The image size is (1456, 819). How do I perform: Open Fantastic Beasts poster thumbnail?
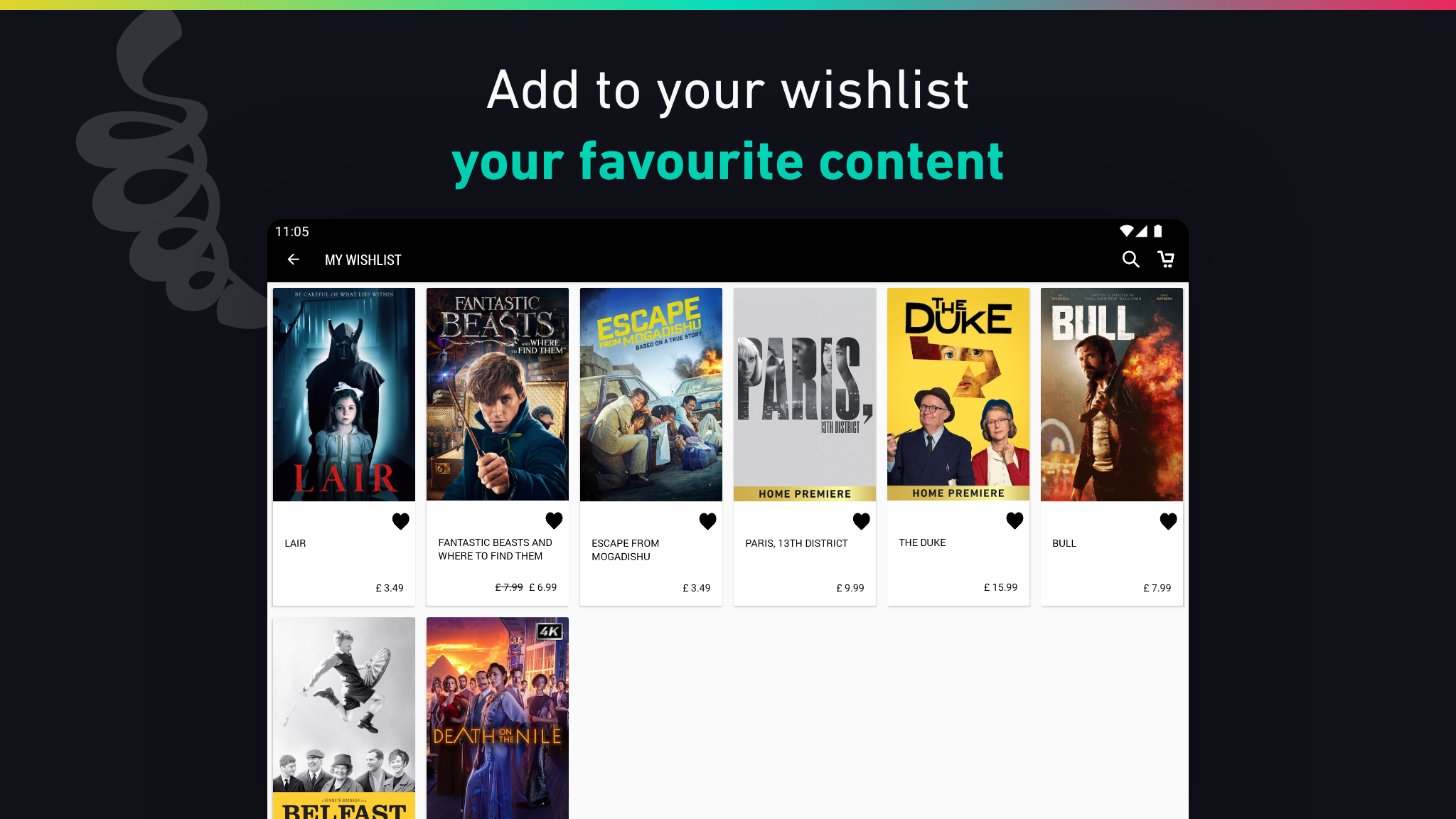(498, 395)
